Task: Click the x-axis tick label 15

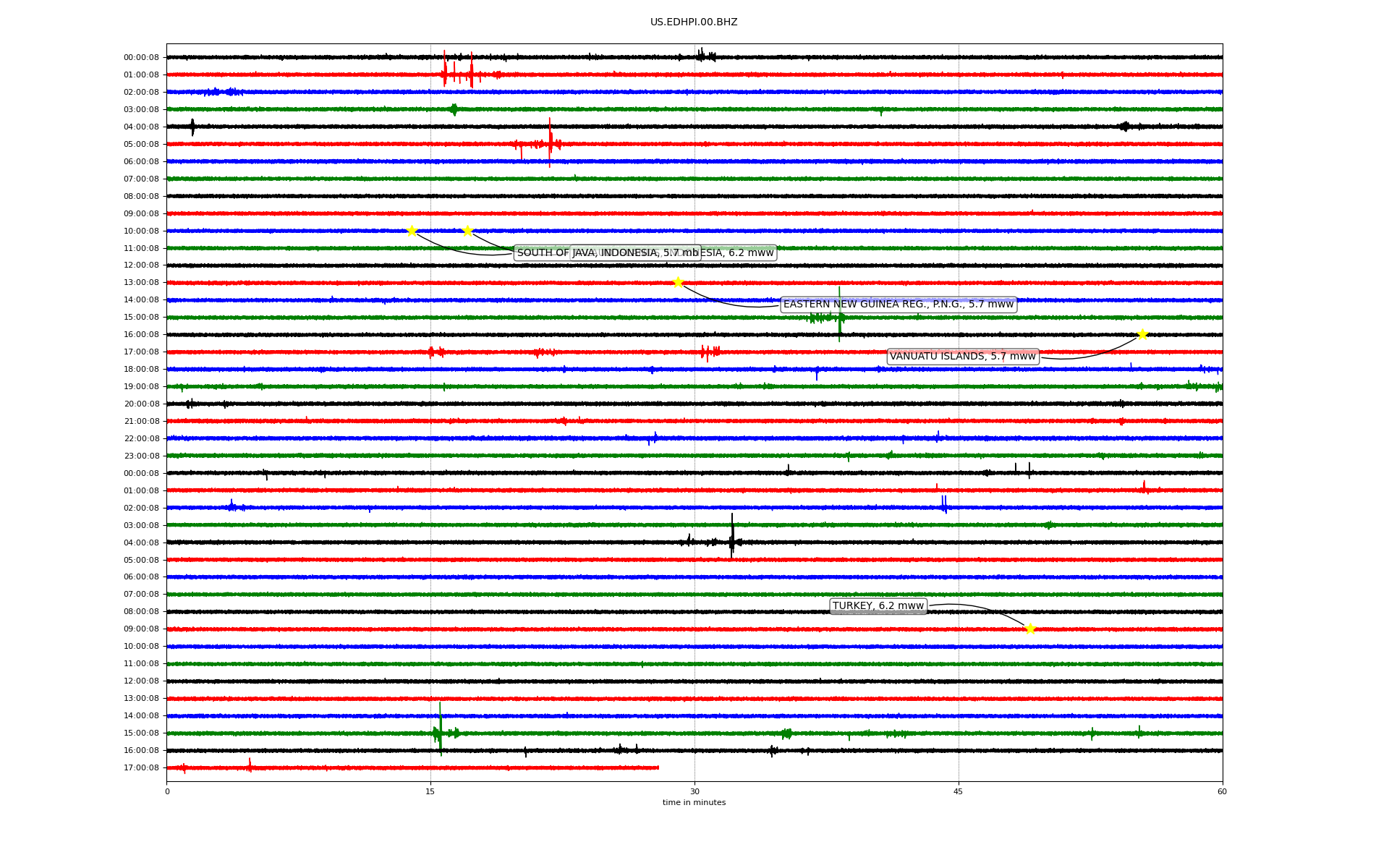Action: (430, 791)
